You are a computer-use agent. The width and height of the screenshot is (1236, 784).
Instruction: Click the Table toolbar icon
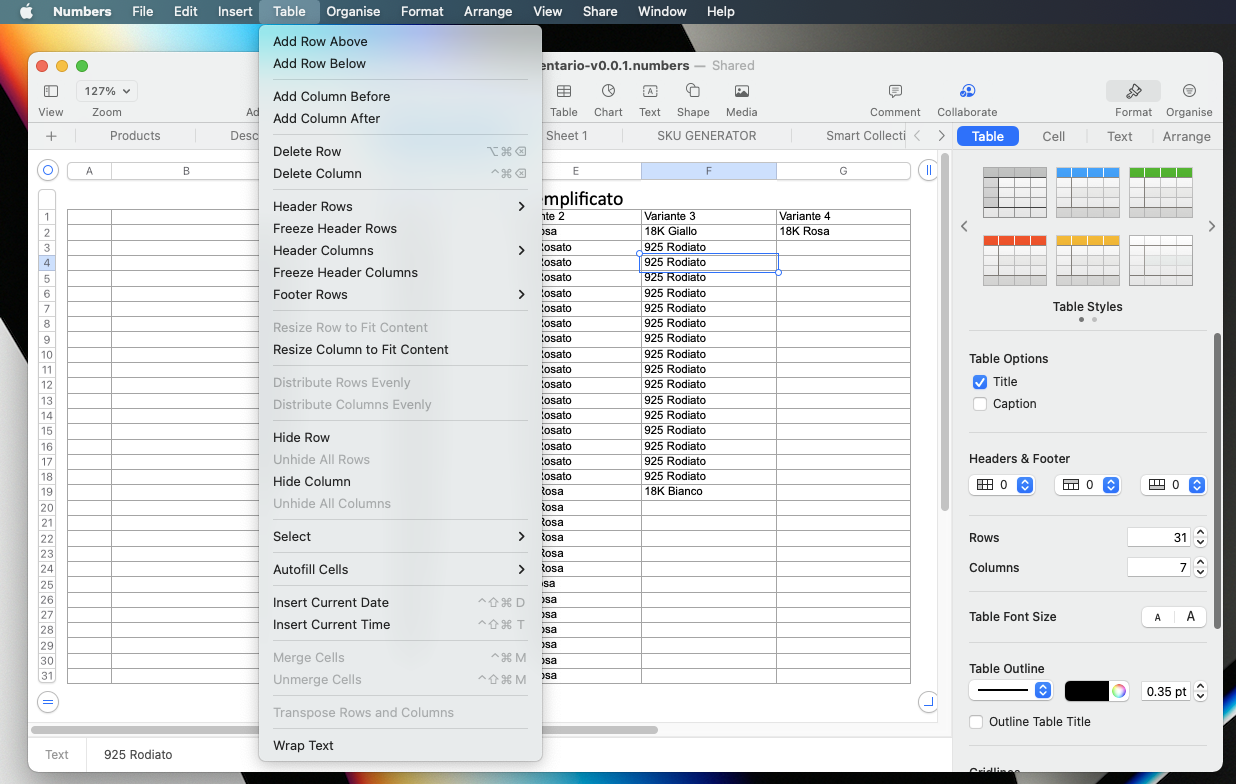coord(564,91)
